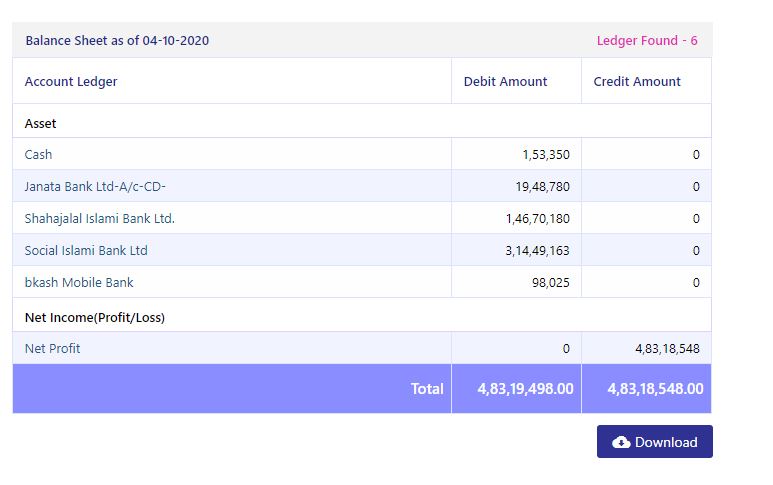Click Cash debit value 1,53,350
Viewport: 773px width, 485px height.
[x=546, y=155]
